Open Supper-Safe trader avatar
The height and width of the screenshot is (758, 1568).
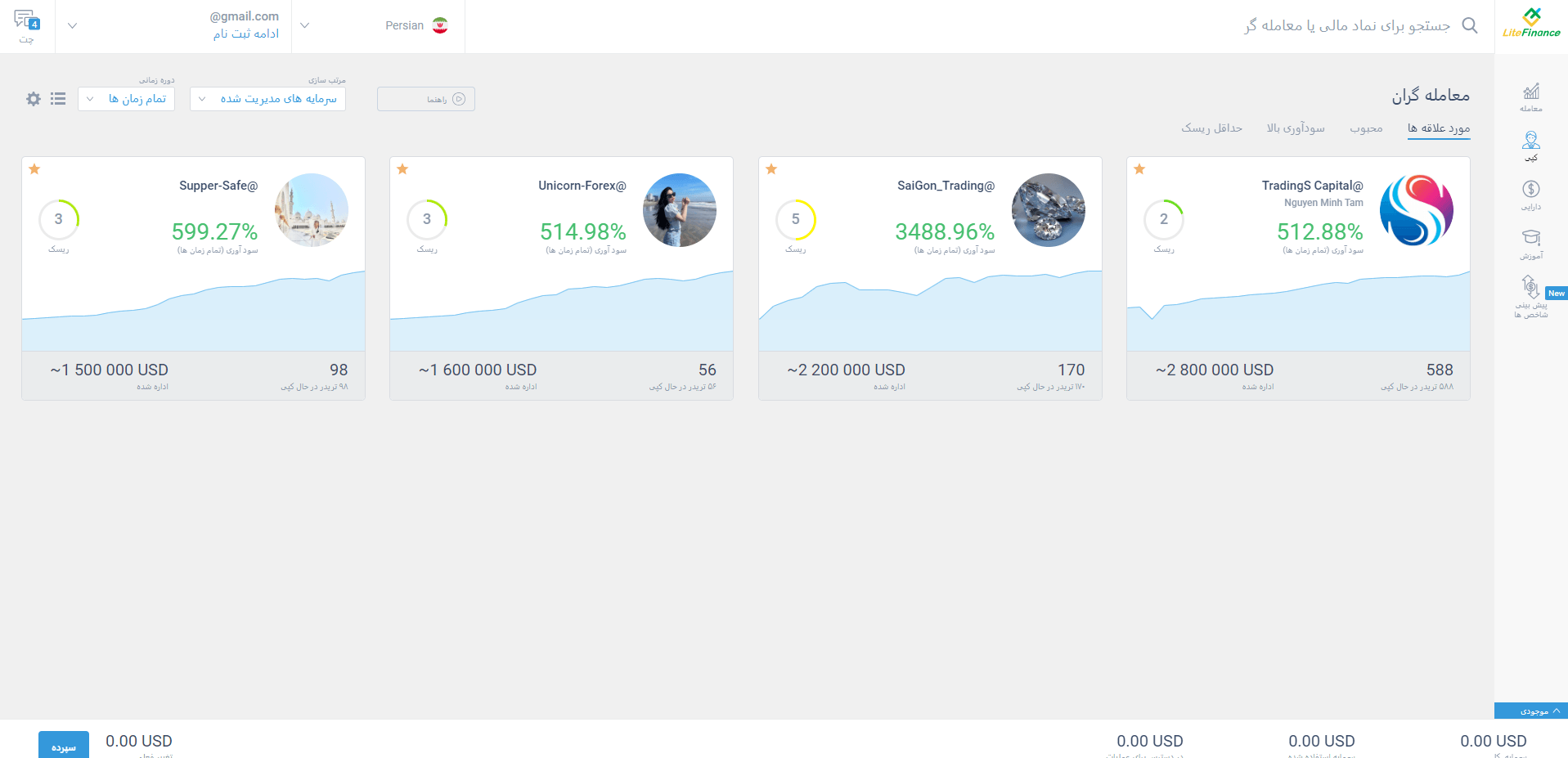312,210
